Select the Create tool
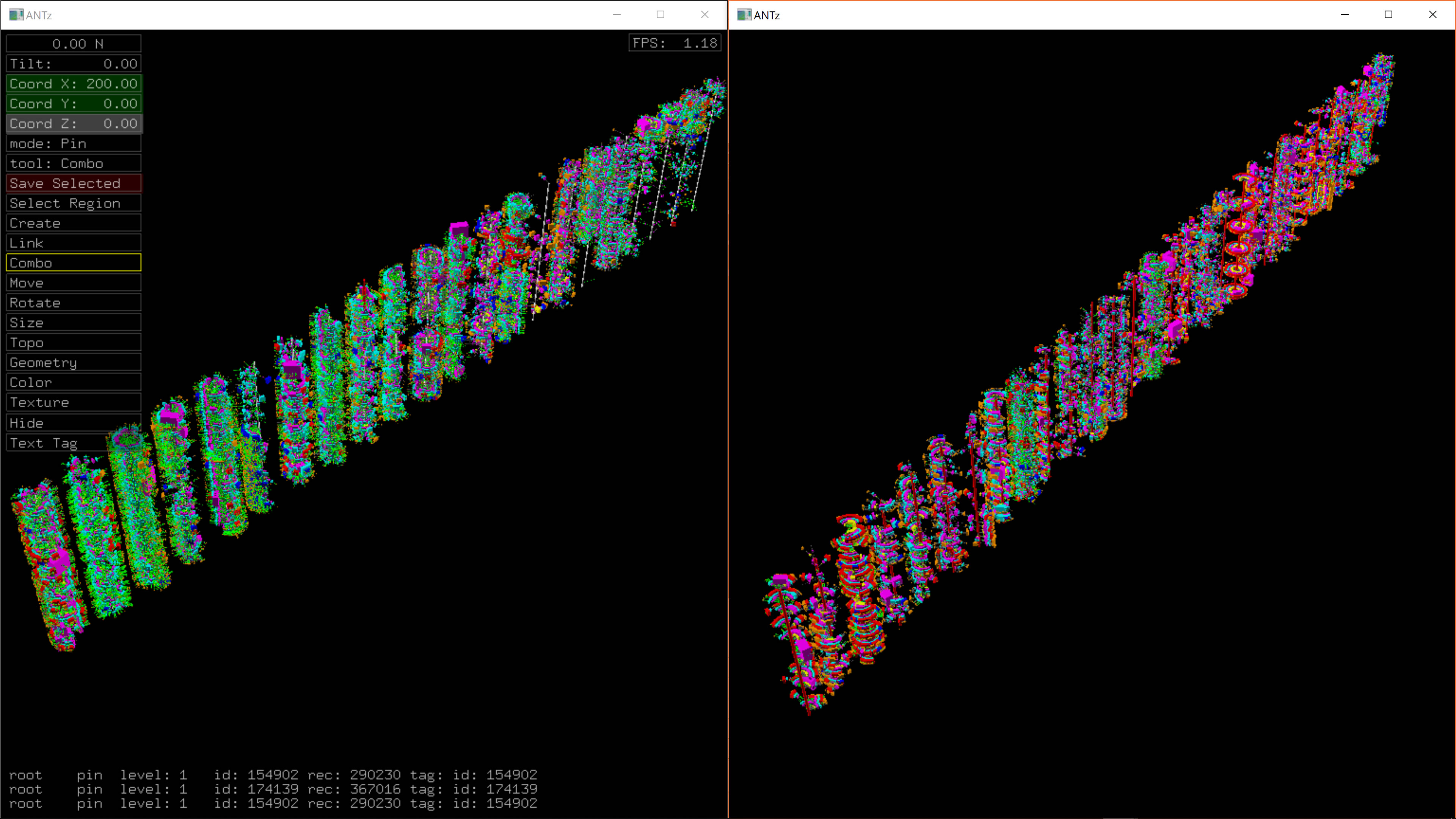The height and width of the screenshot is (819, 1456). [x=74, y=223]
